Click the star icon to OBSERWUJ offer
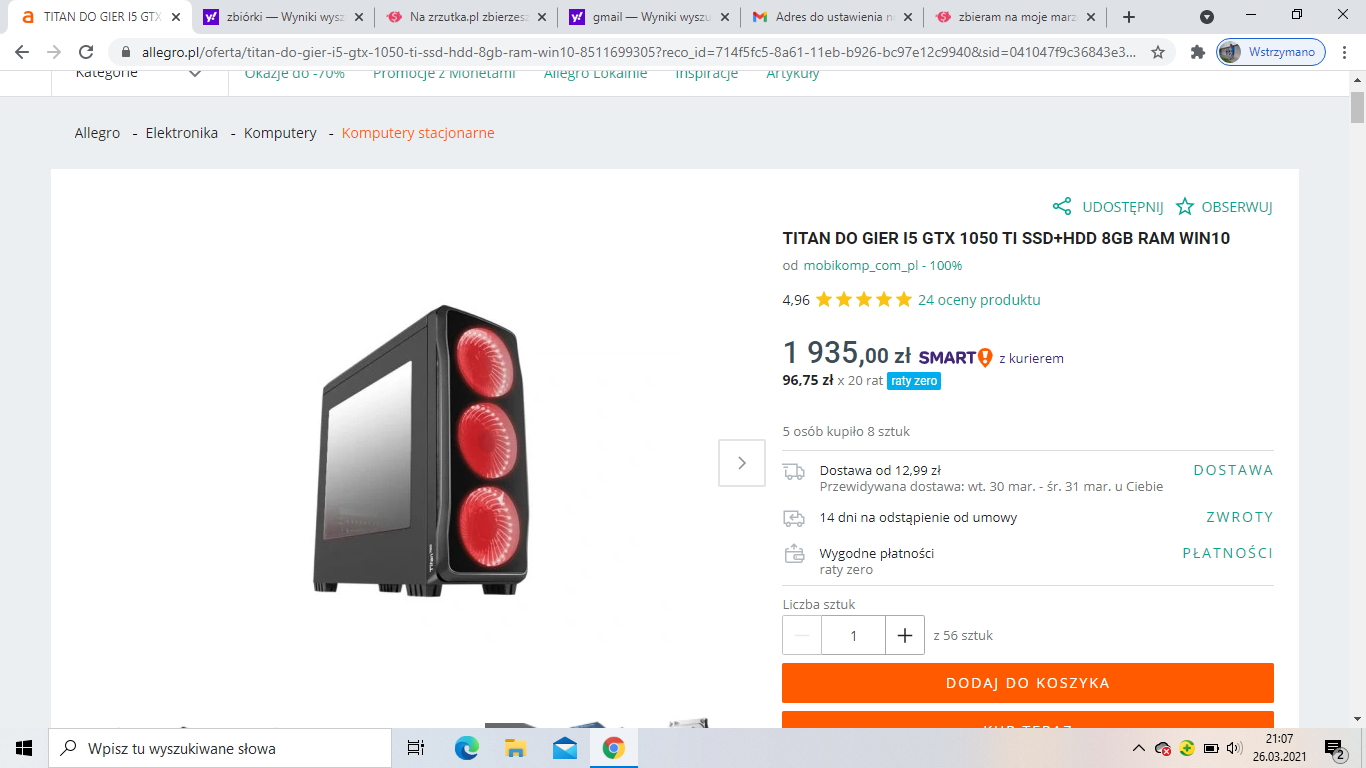1366x768 pixels. click(1185, 207)
